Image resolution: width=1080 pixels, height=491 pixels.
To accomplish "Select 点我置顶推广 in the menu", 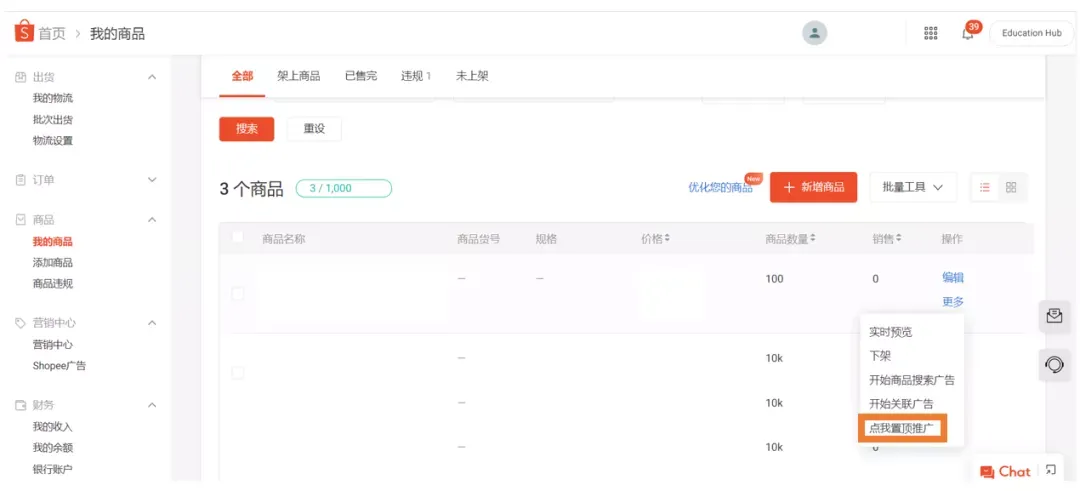I will click(x=902, y=428).
